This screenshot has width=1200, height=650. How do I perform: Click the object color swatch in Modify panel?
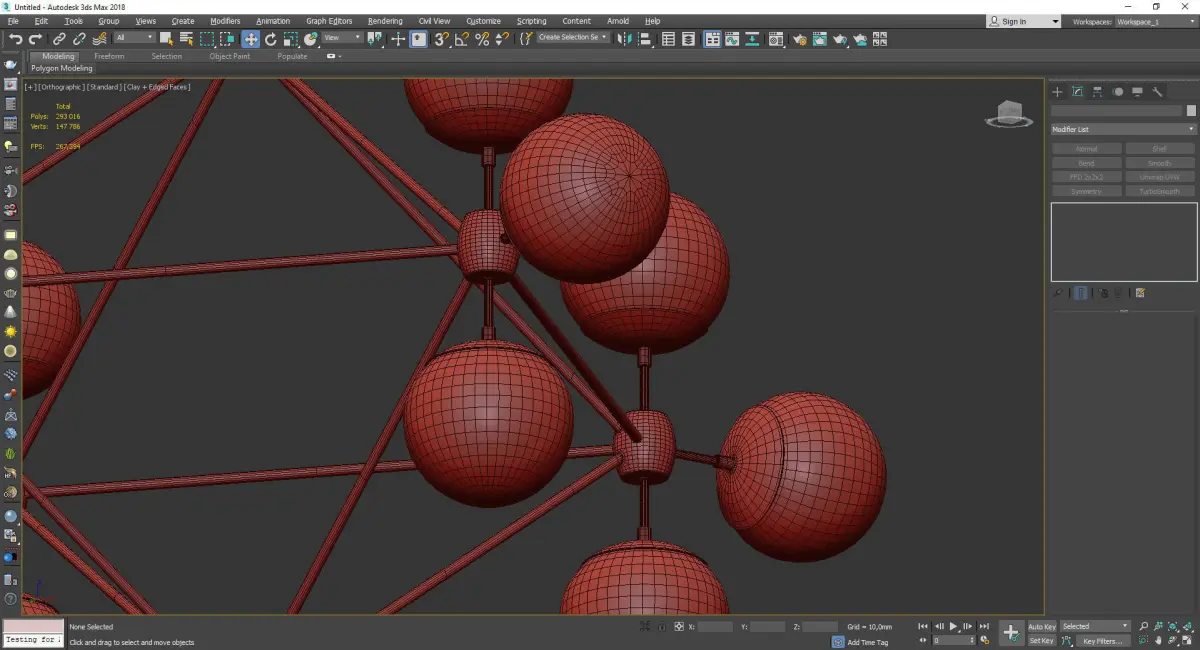tap(1191, 111)
